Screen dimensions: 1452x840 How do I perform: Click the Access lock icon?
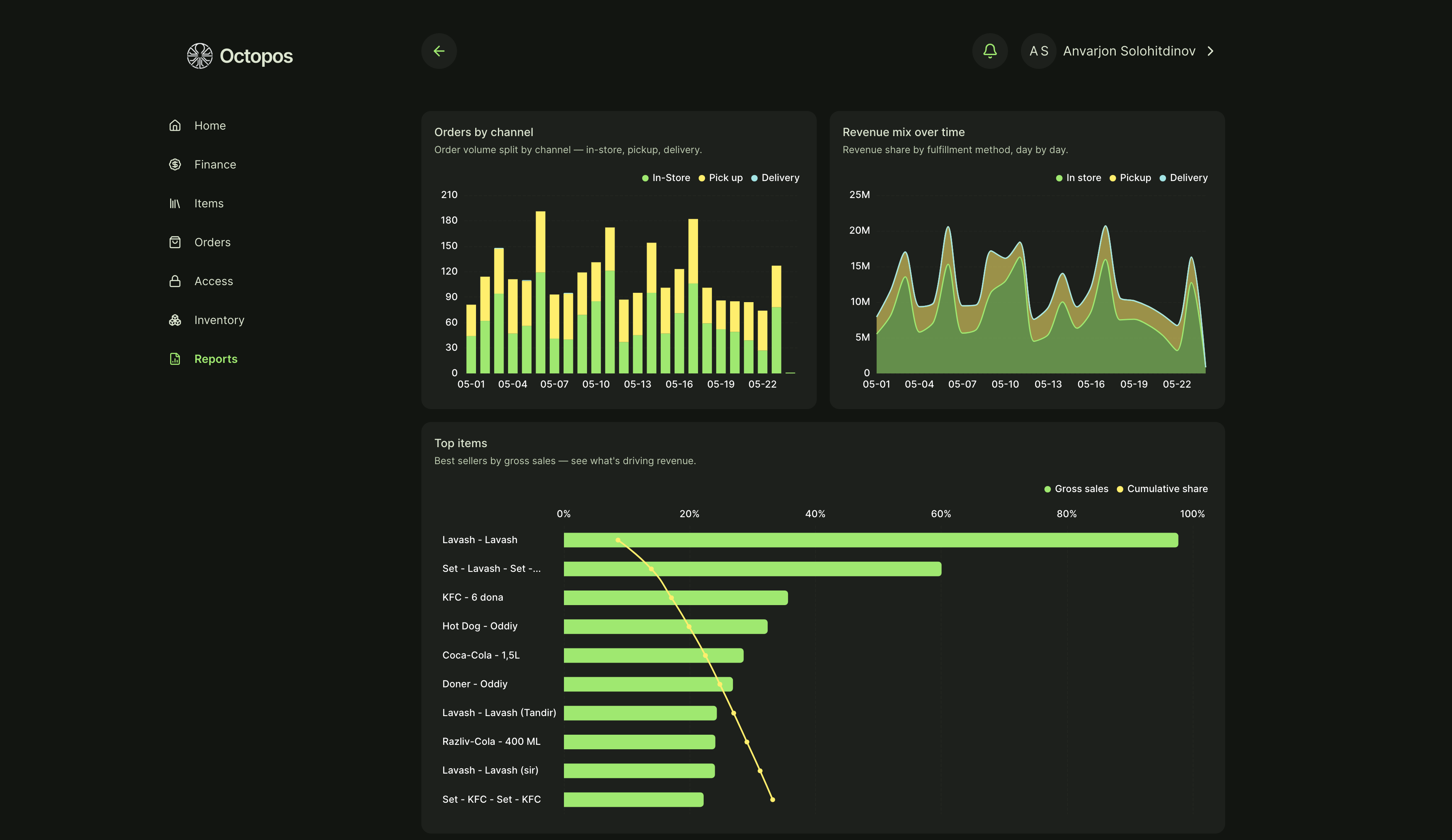[x=175, y=281]
